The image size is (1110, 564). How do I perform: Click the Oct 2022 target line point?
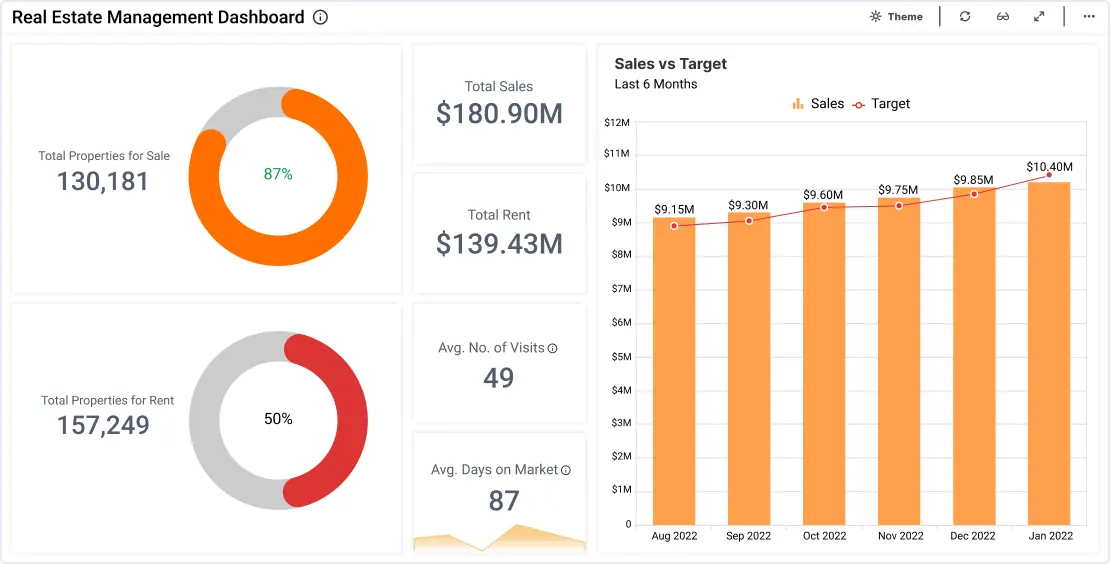point(824,207)
